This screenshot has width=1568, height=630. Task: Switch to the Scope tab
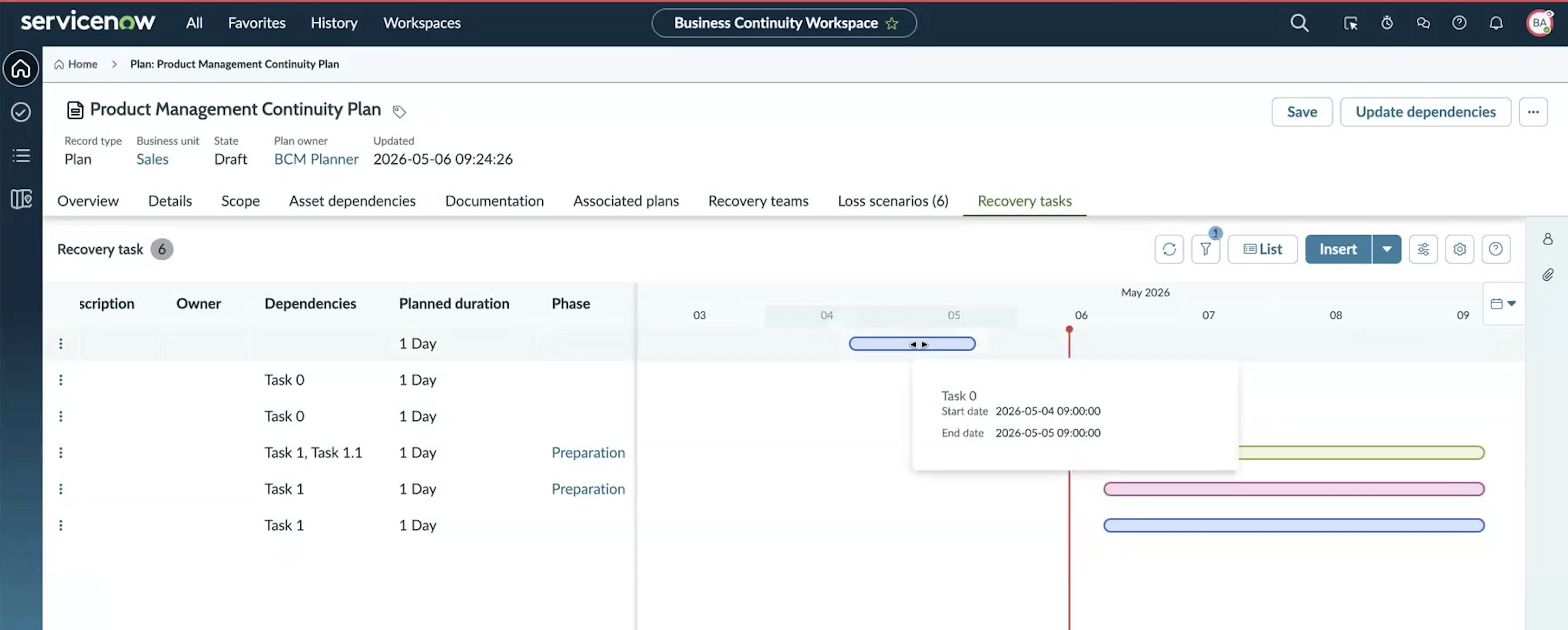(x=240, y=201)
